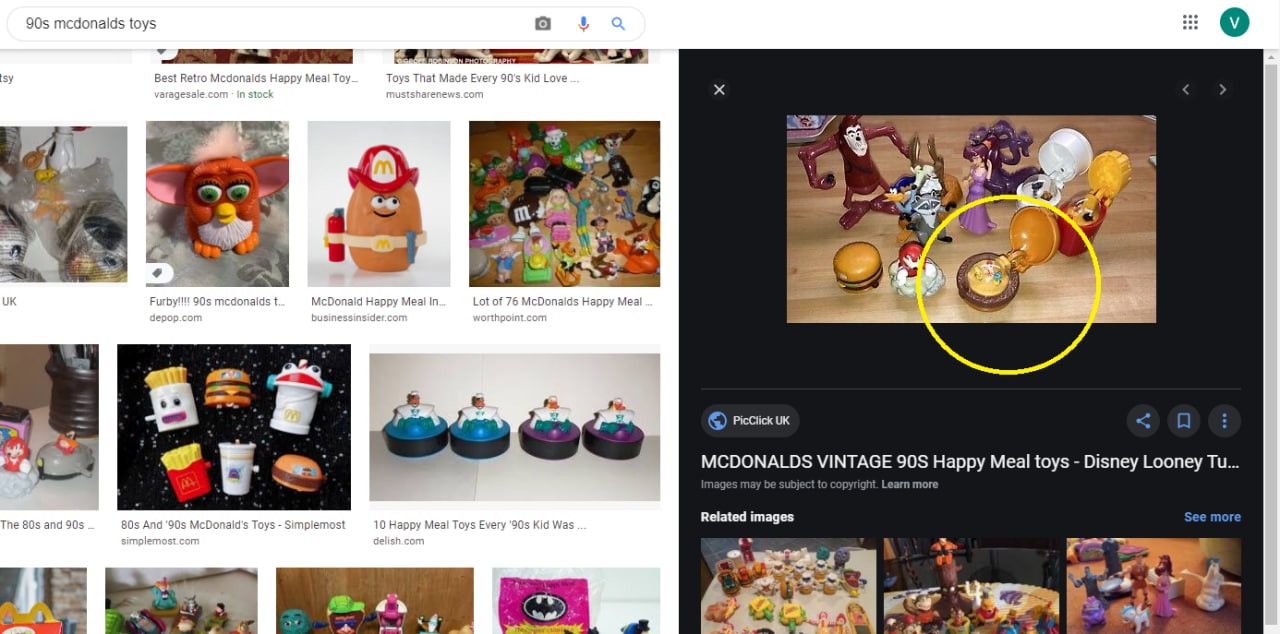This screenshot has width=1280, height=634.
Task: Open the account avatar labeled V
Action: (1234, 22)
